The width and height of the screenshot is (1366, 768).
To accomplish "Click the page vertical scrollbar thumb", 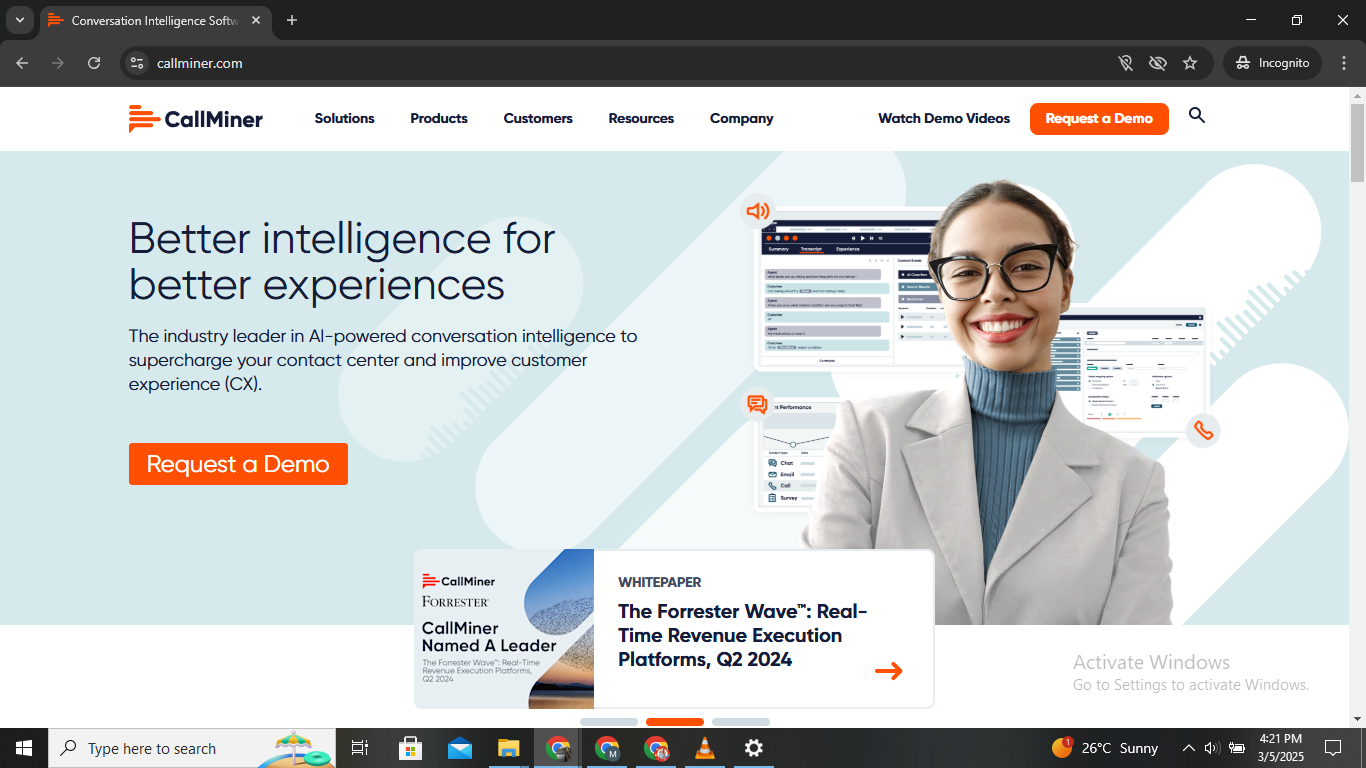I will [1357, 143].
